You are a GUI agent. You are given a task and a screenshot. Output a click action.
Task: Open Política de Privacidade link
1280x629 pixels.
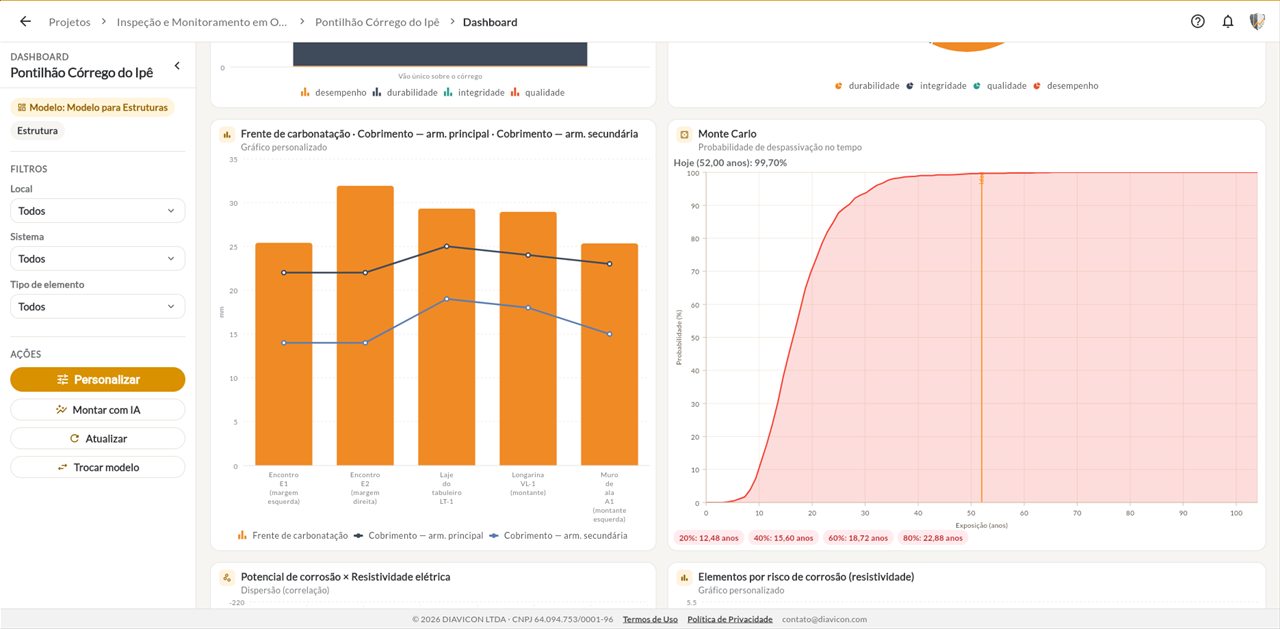coord(730,619)
